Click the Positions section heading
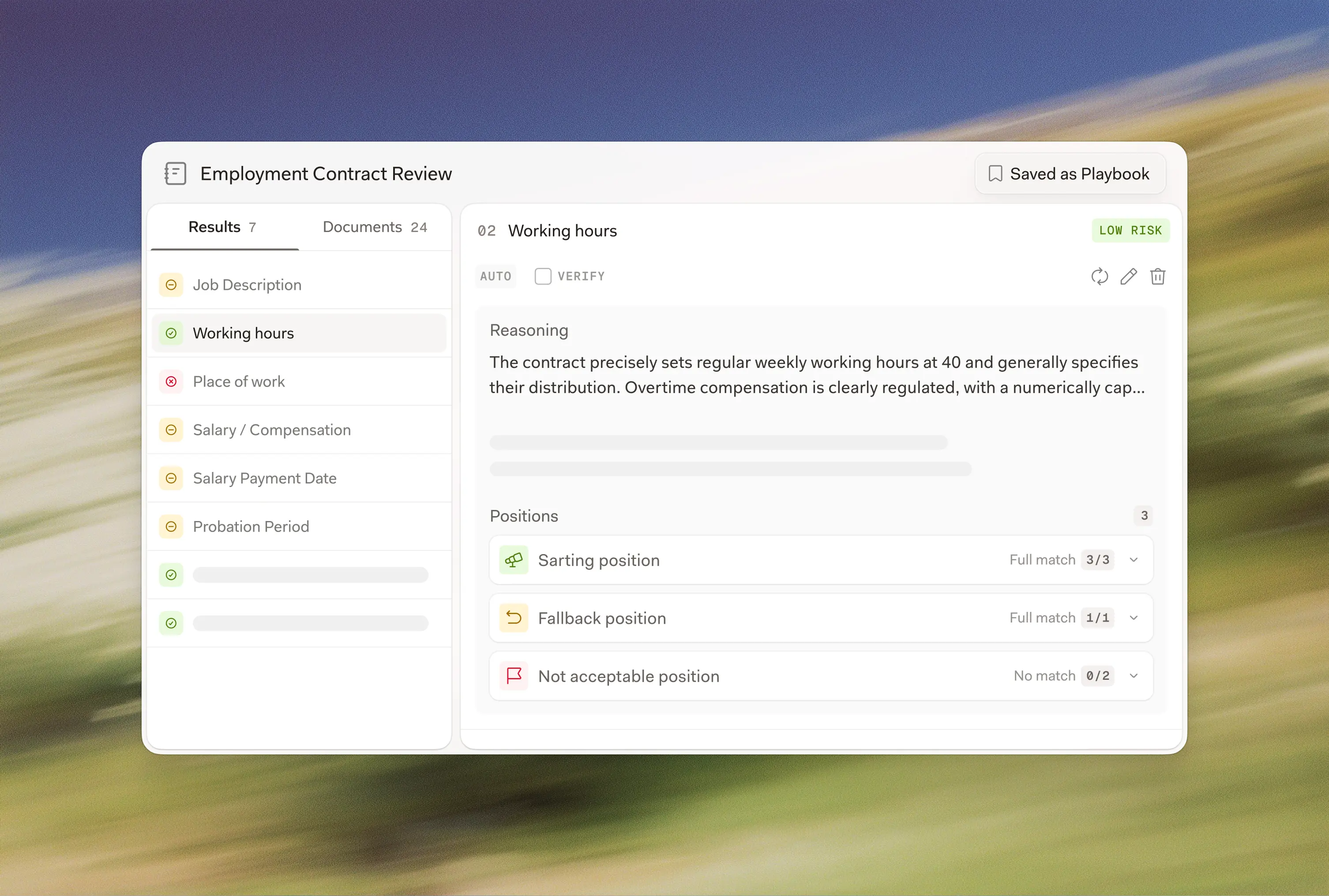Viewport: 1329px width, 896px height. [524, 516]
